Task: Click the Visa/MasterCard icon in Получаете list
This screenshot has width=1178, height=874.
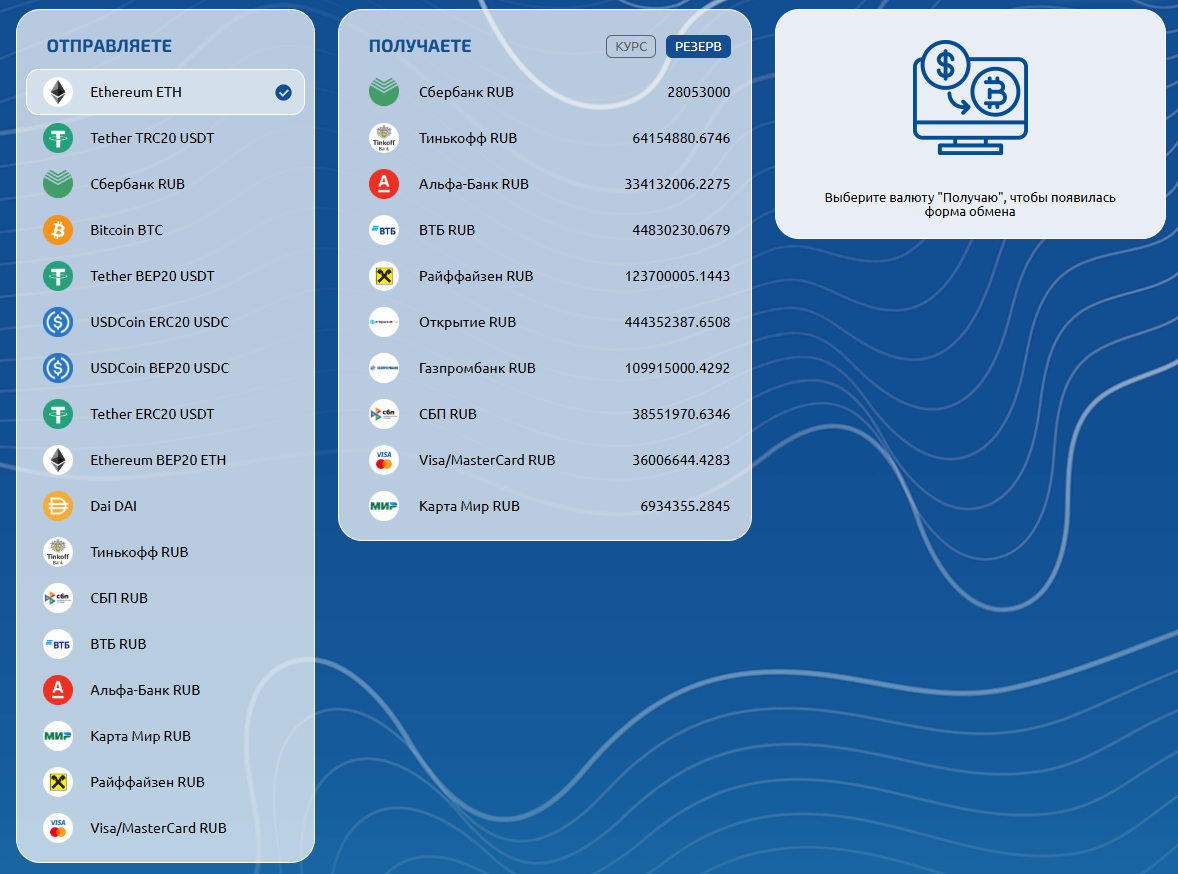Action: click(384, 460)
